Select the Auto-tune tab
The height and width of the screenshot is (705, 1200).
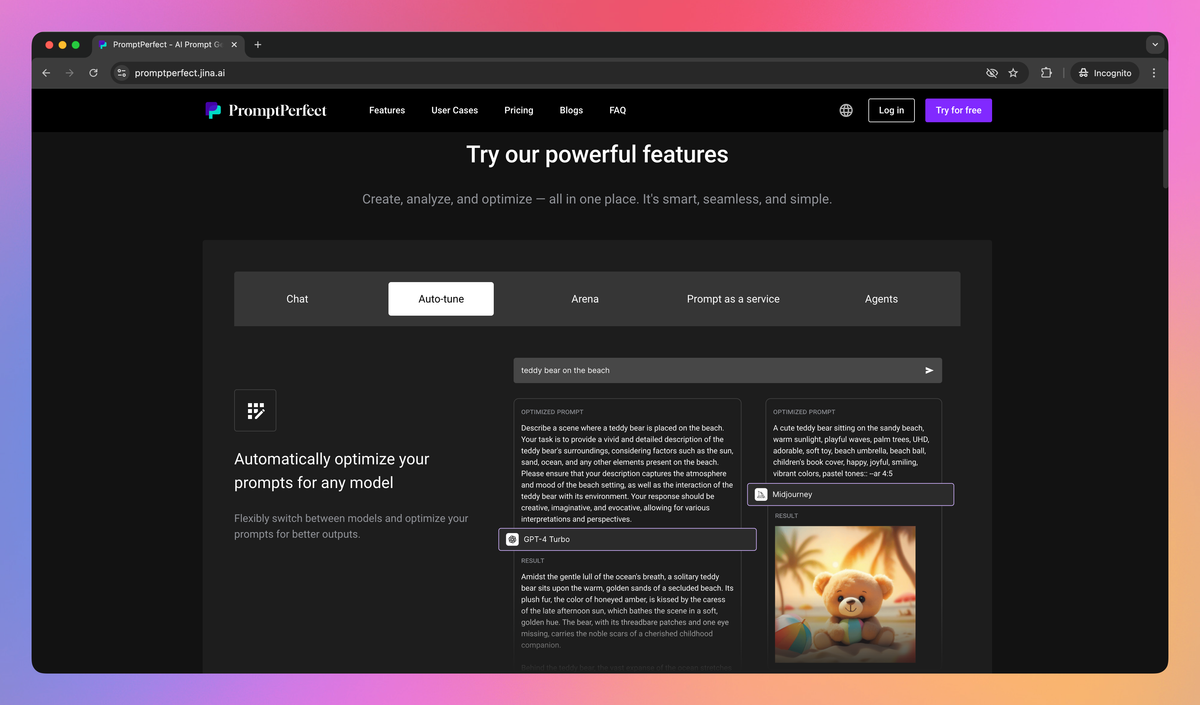[x=441, y=299]
